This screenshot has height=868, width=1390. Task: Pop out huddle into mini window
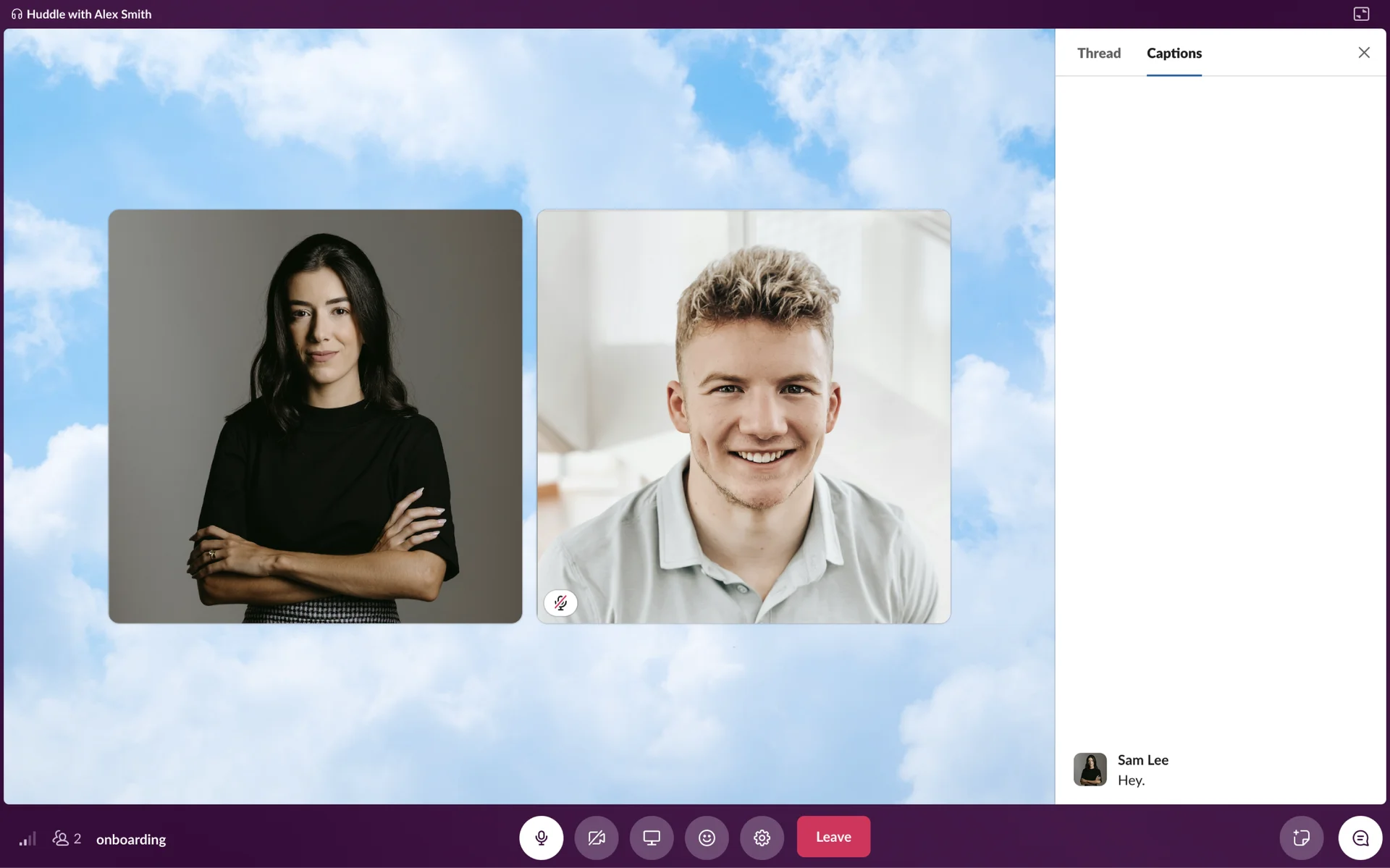[1361, 14]
